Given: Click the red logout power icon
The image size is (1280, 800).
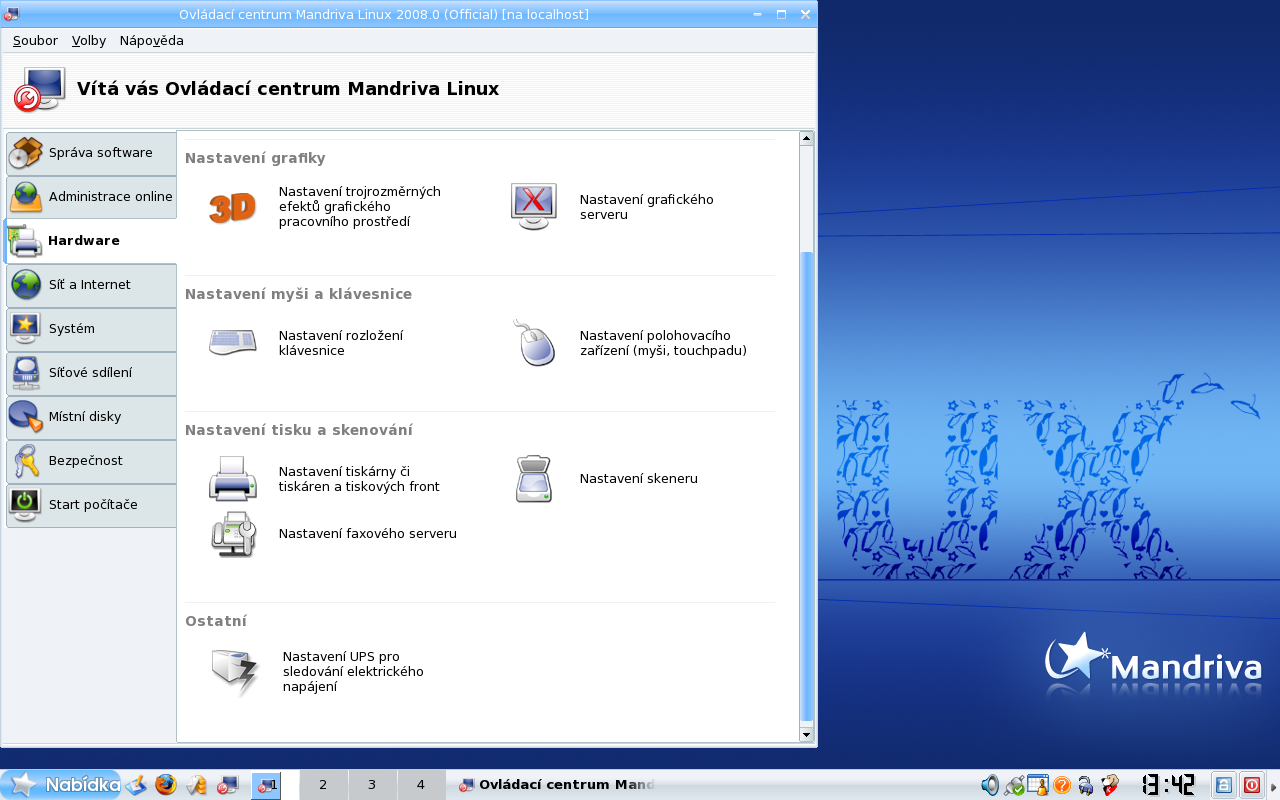Looking at the screenshot, I should pos(1251,785).
